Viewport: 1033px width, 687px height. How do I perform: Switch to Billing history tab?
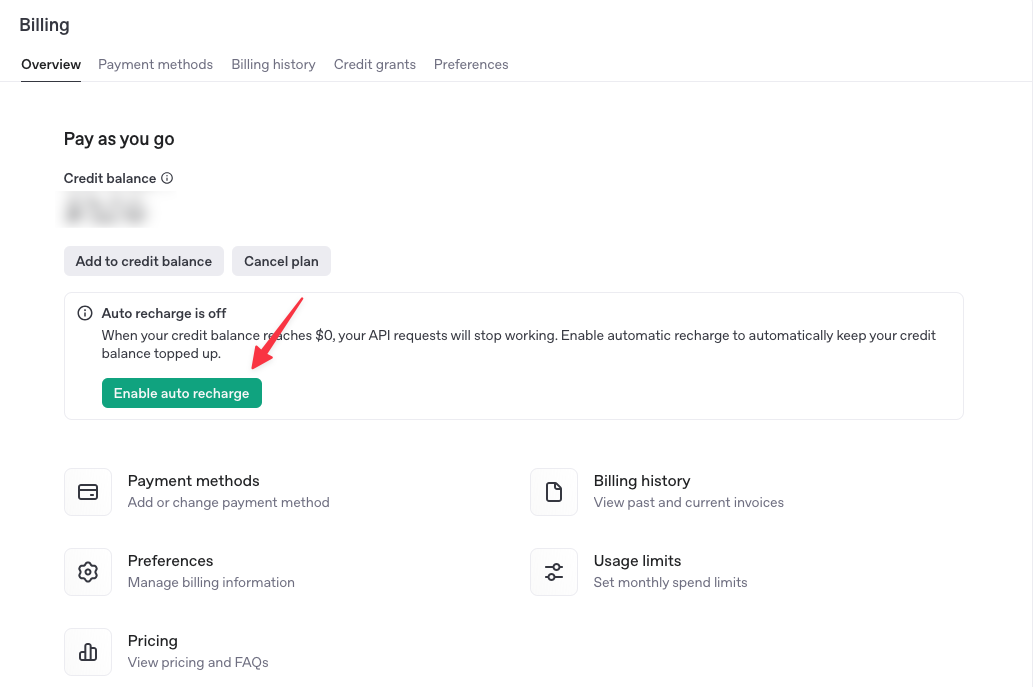pos(273,65)
